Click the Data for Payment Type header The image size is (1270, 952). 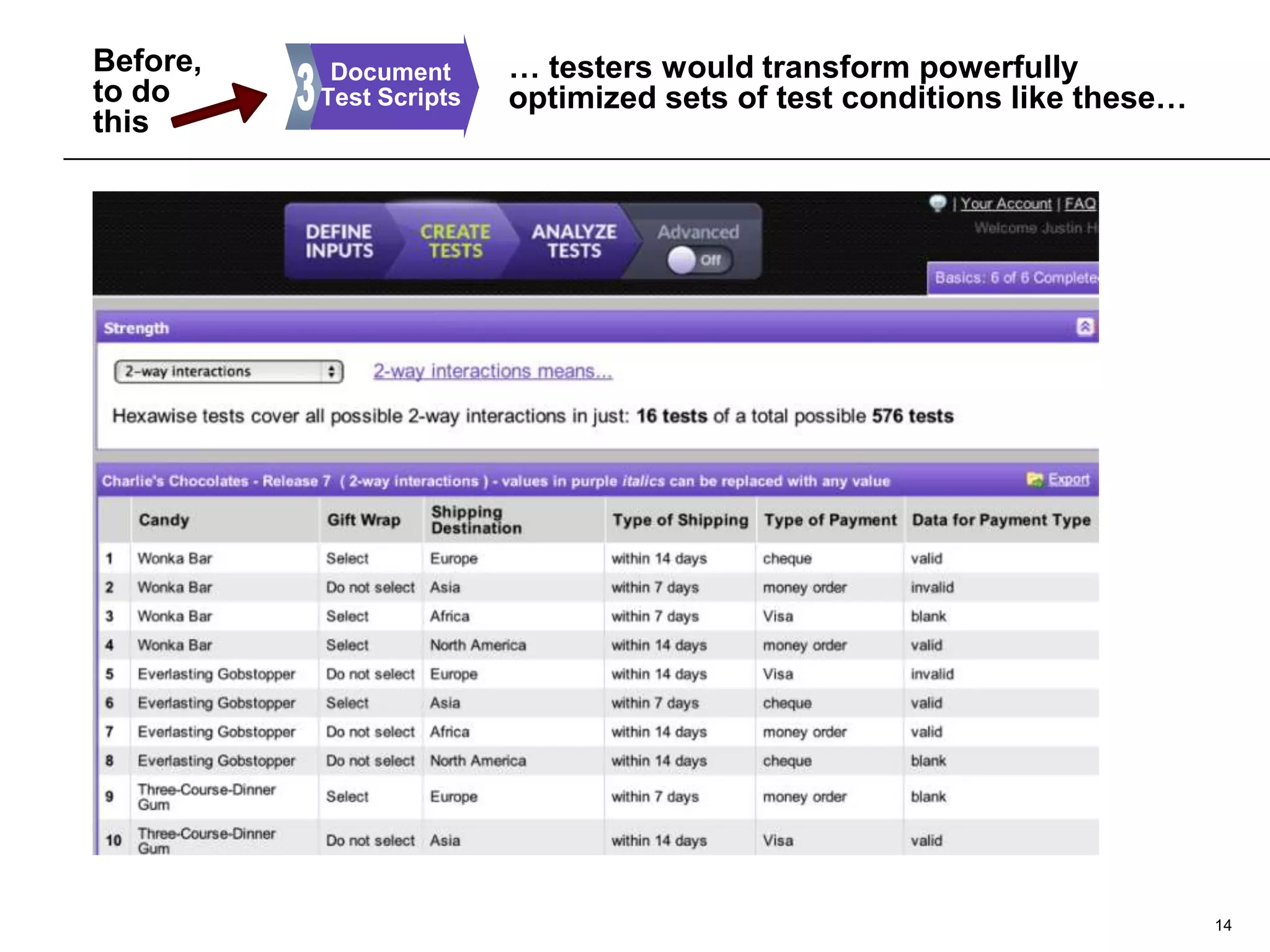(1000, 520)
